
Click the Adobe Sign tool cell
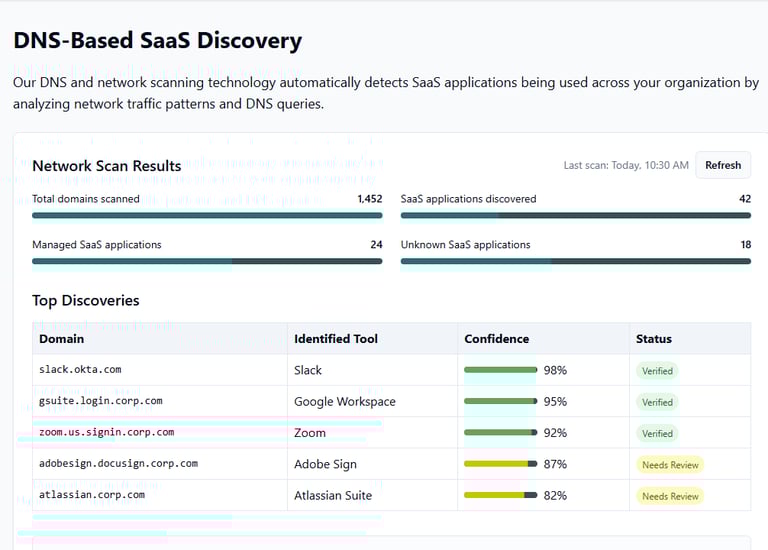[372, 464]
